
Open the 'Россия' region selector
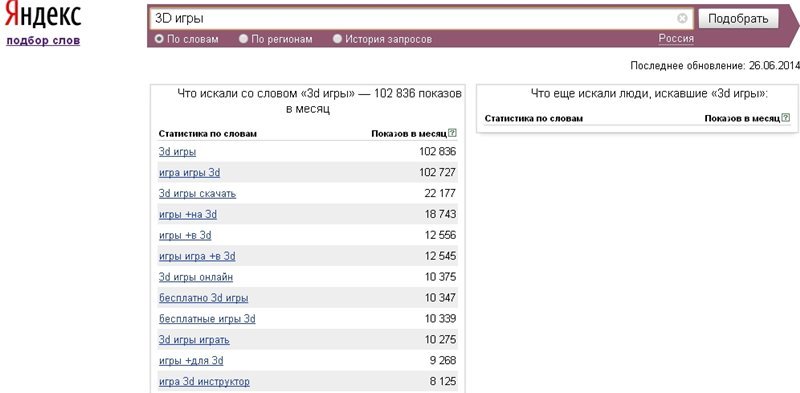point(676,39)
